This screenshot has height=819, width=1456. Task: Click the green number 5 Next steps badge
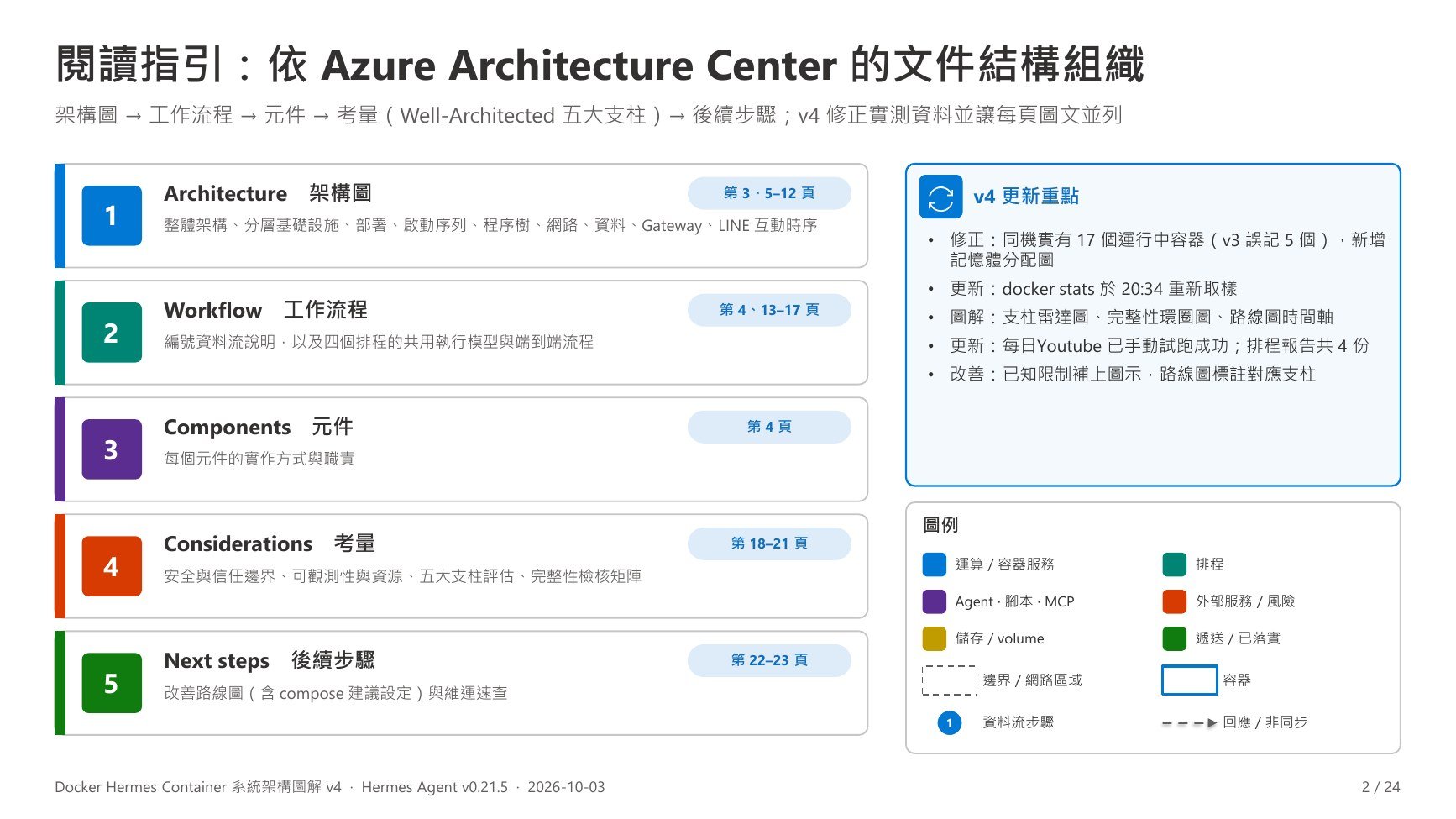[112, 683]
